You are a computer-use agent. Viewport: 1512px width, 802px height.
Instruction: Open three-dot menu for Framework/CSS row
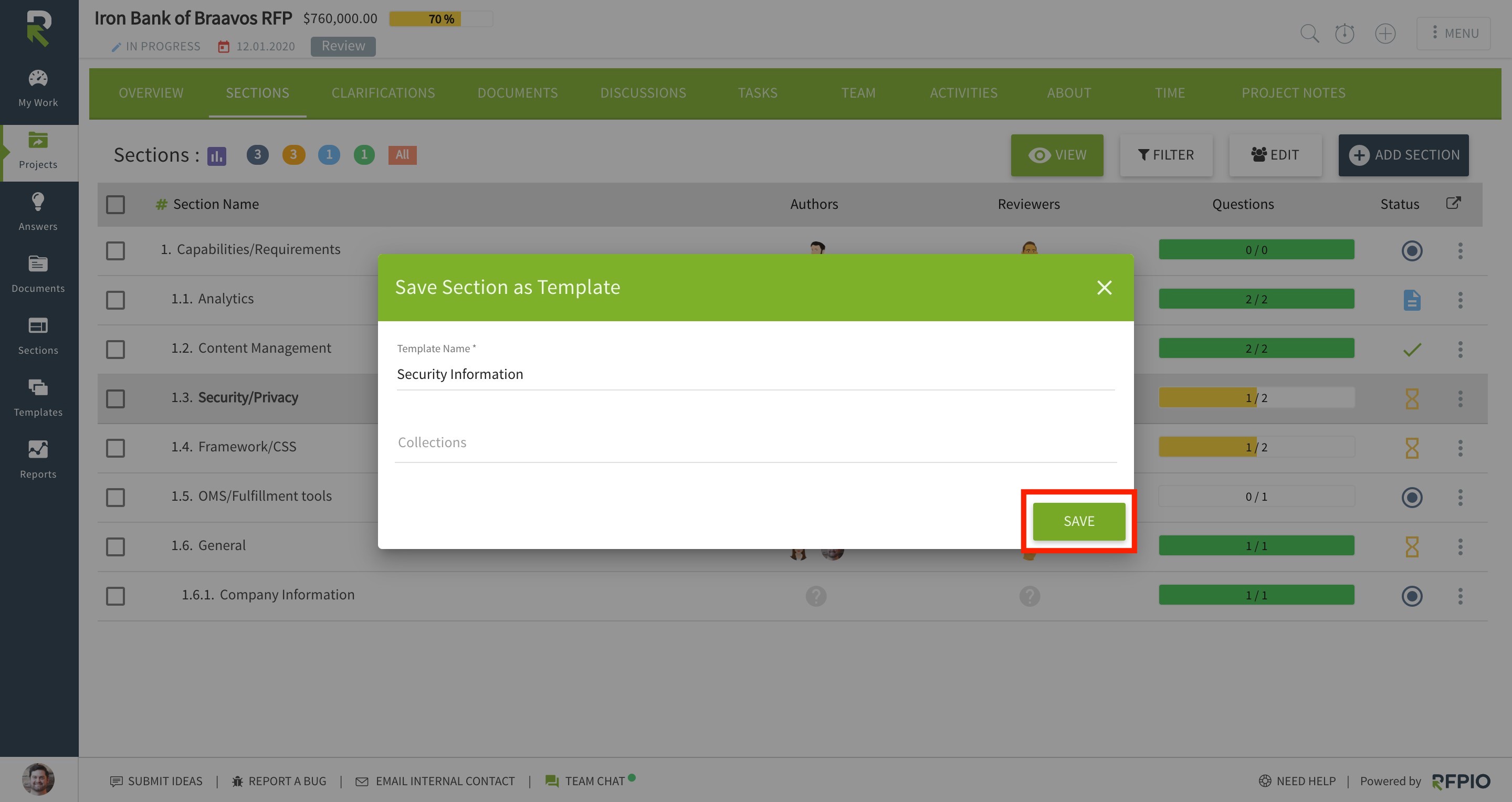[x=1461, y=448]
